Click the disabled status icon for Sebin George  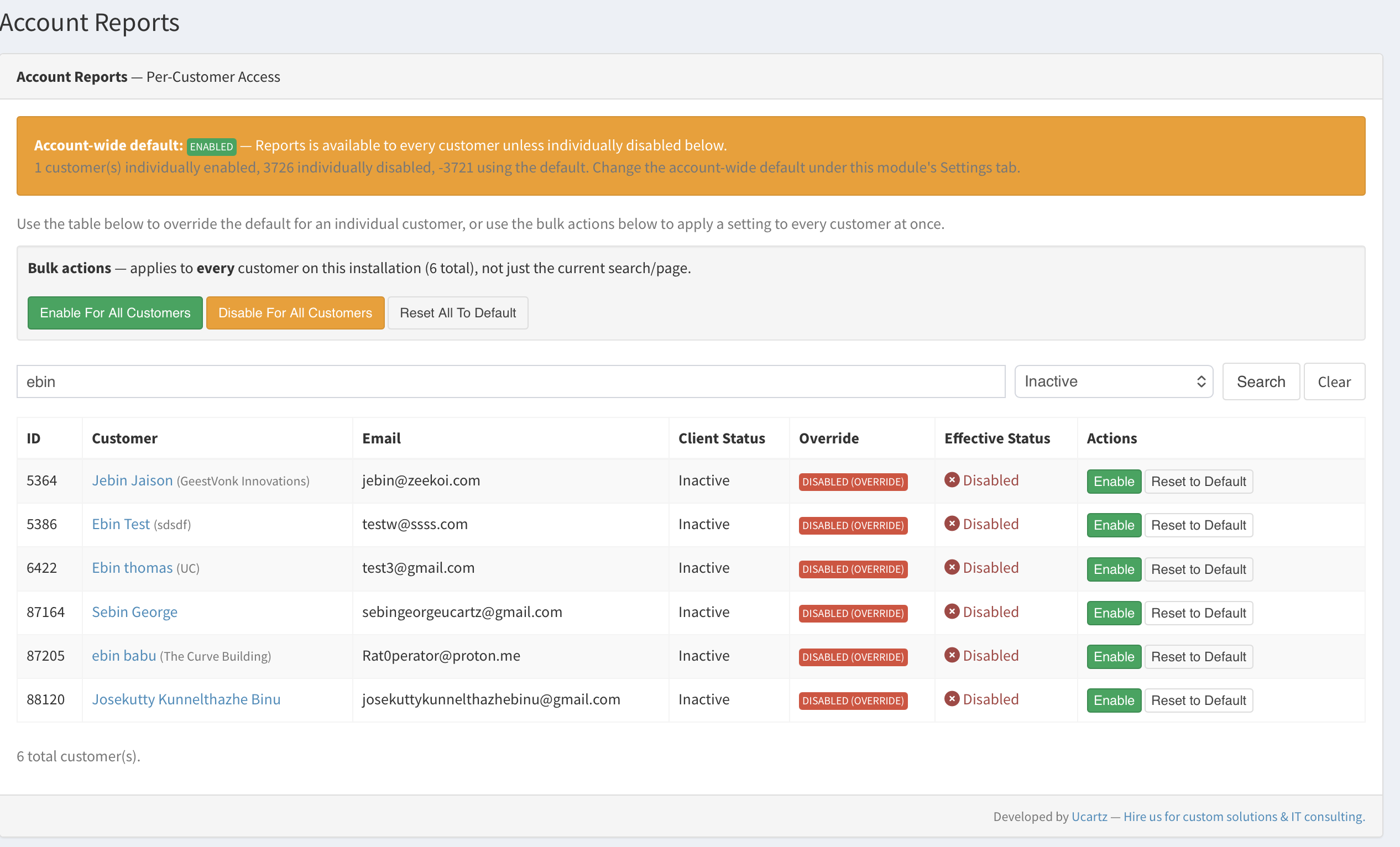point(952,611)
